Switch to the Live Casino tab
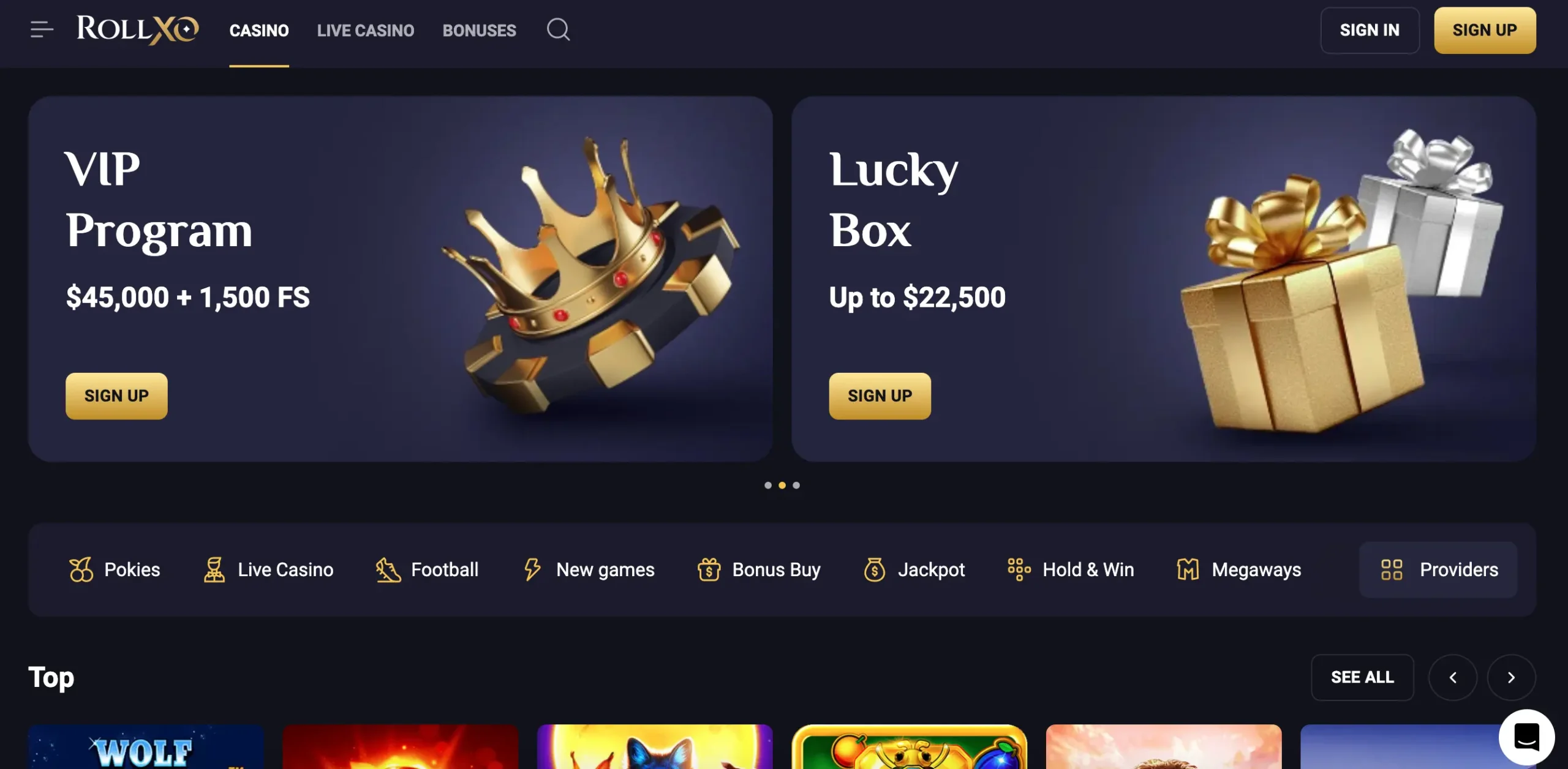This screenshot has width=1568, height=769. pos(365,30)
